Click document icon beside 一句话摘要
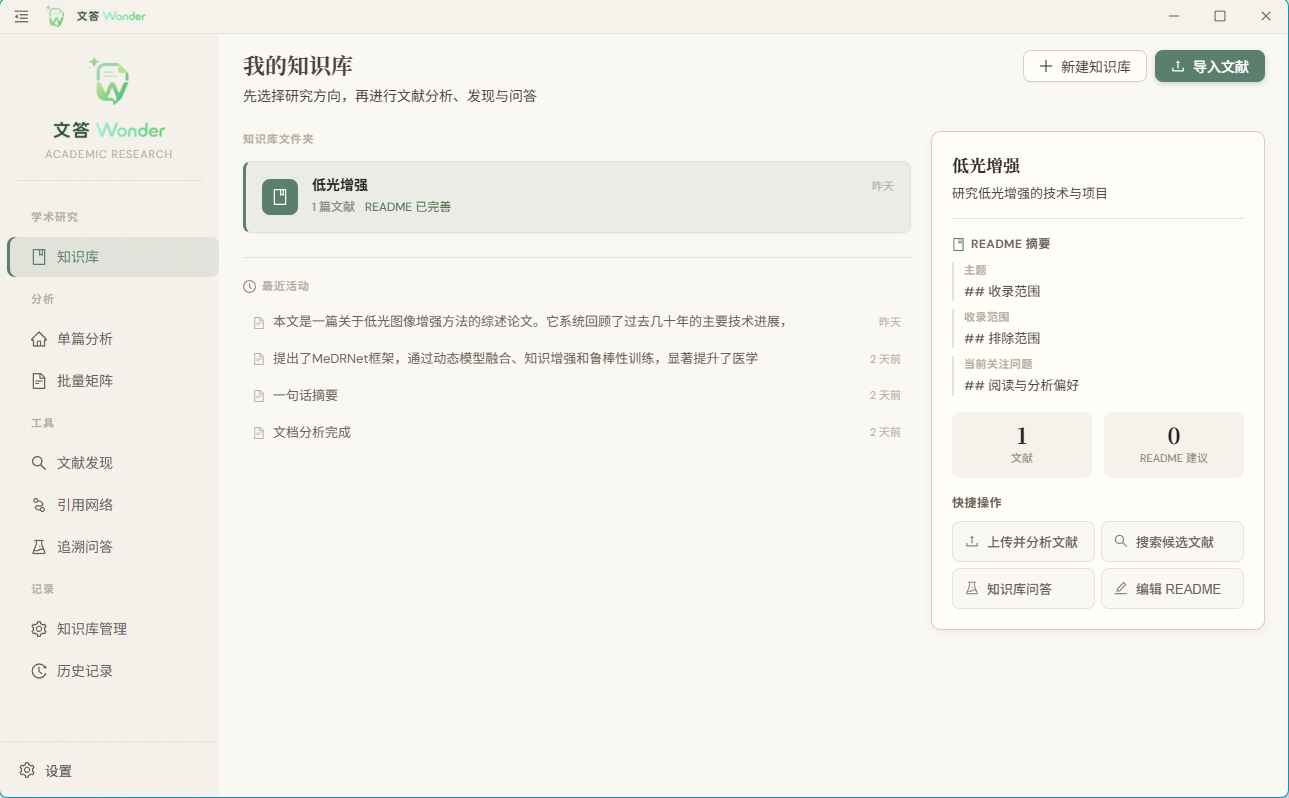Viewport: 1289px width, 798px height. point(259,396)
